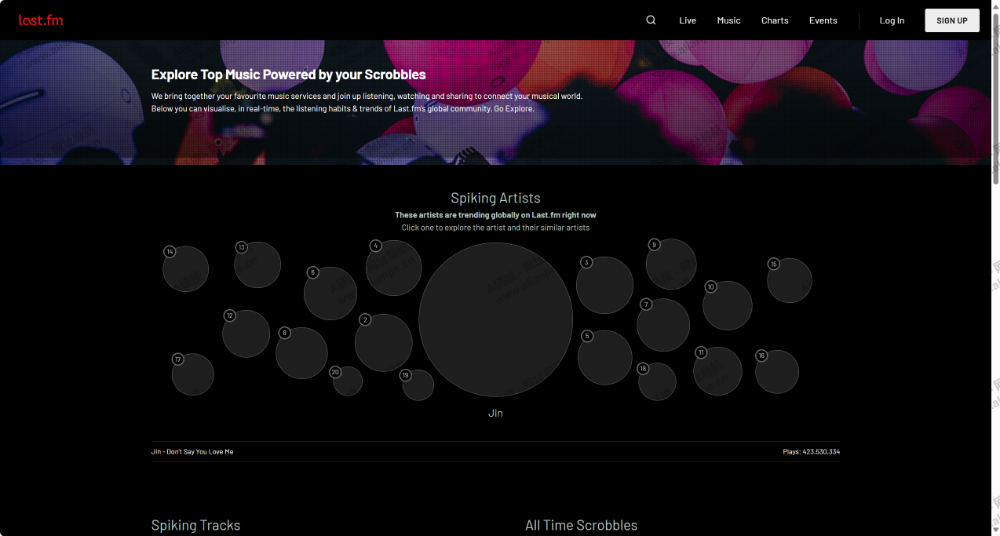Open the Live menu item

687,20
